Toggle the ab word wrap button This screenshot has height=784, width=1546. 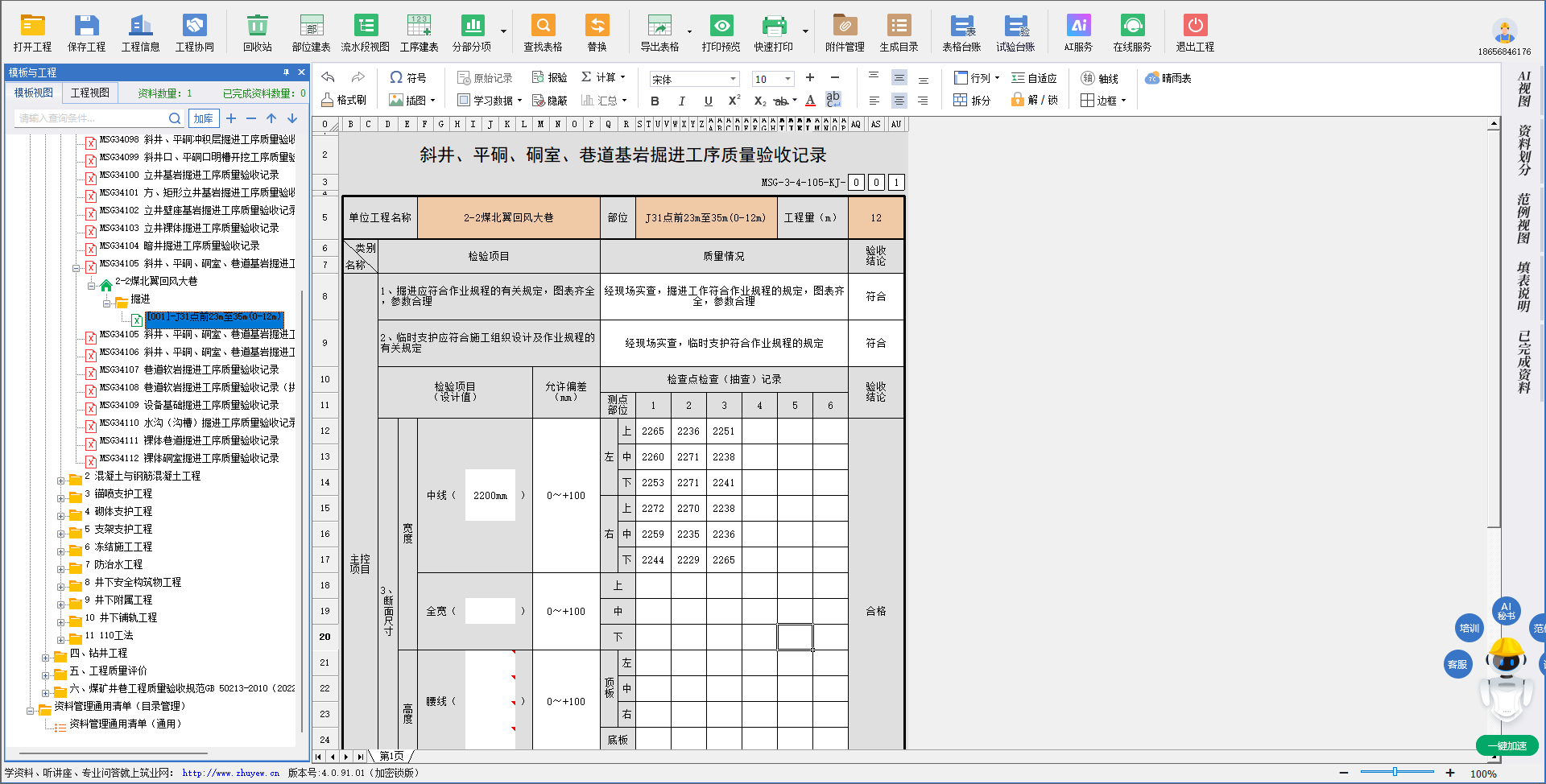tap(833, 100)
